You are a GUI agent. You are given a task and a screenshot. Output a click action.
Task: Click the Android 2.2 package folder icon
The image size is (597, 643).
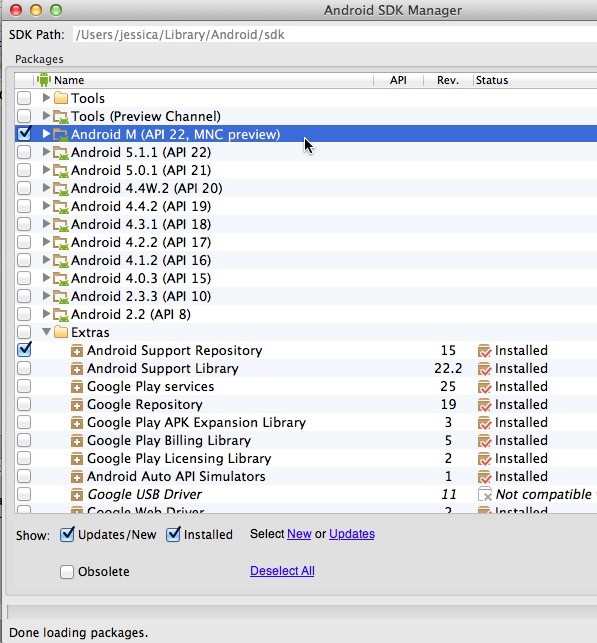coord(61,315)
